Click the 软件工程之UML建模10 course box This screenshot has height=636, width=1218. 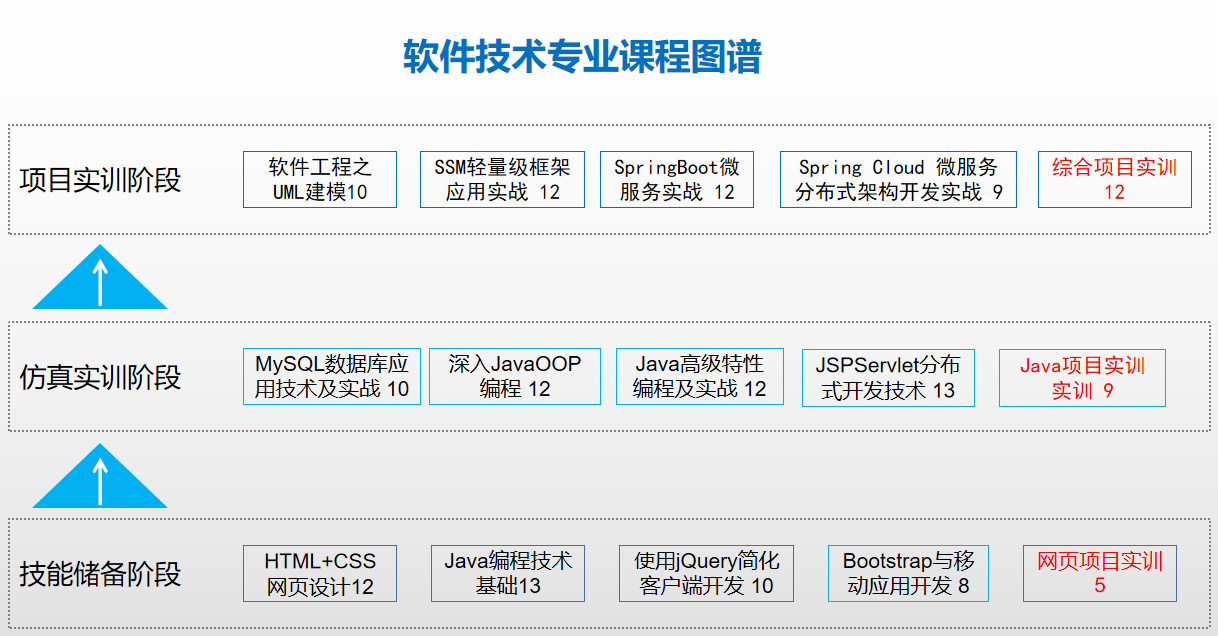[x=320, y=180]
